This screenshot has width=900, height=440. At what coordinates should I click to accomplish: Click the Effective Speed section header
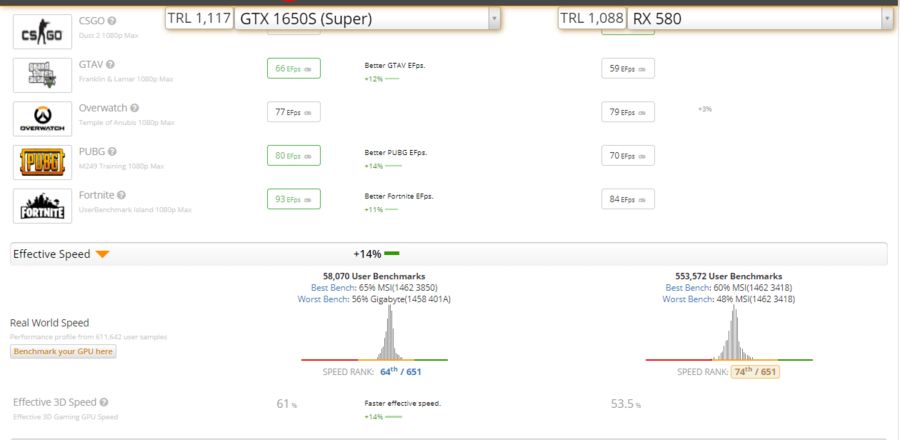449,254
